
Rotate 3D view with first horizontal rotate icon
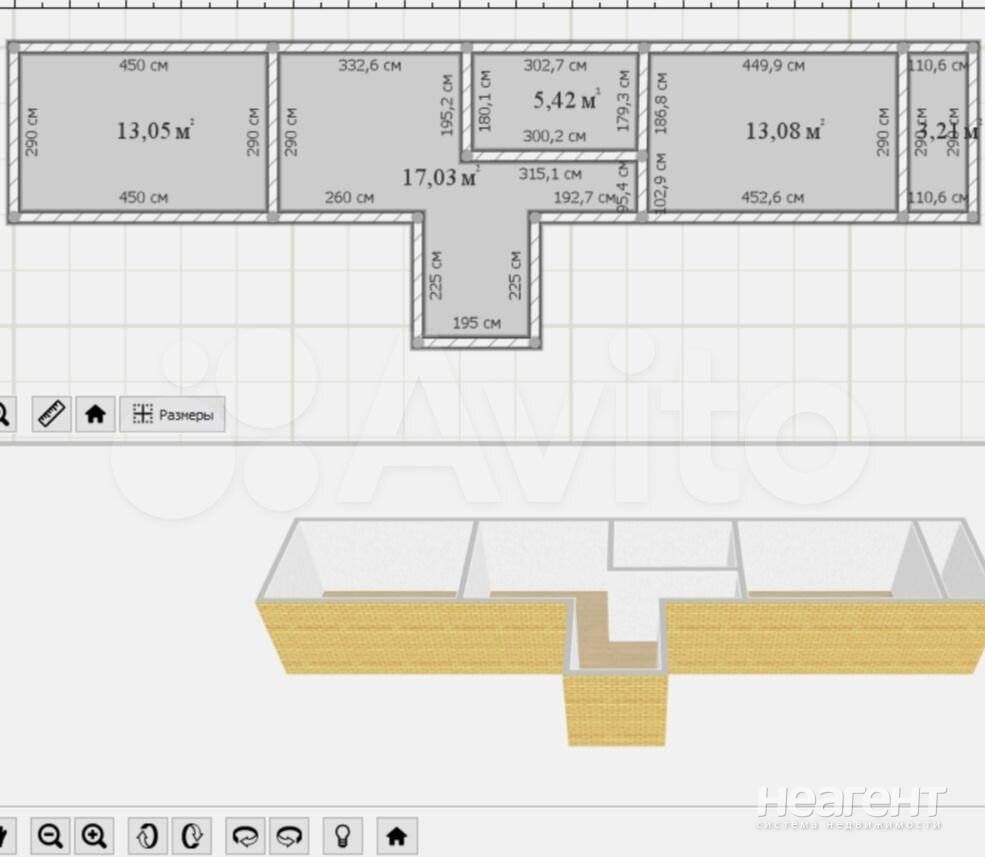point(245,834)
